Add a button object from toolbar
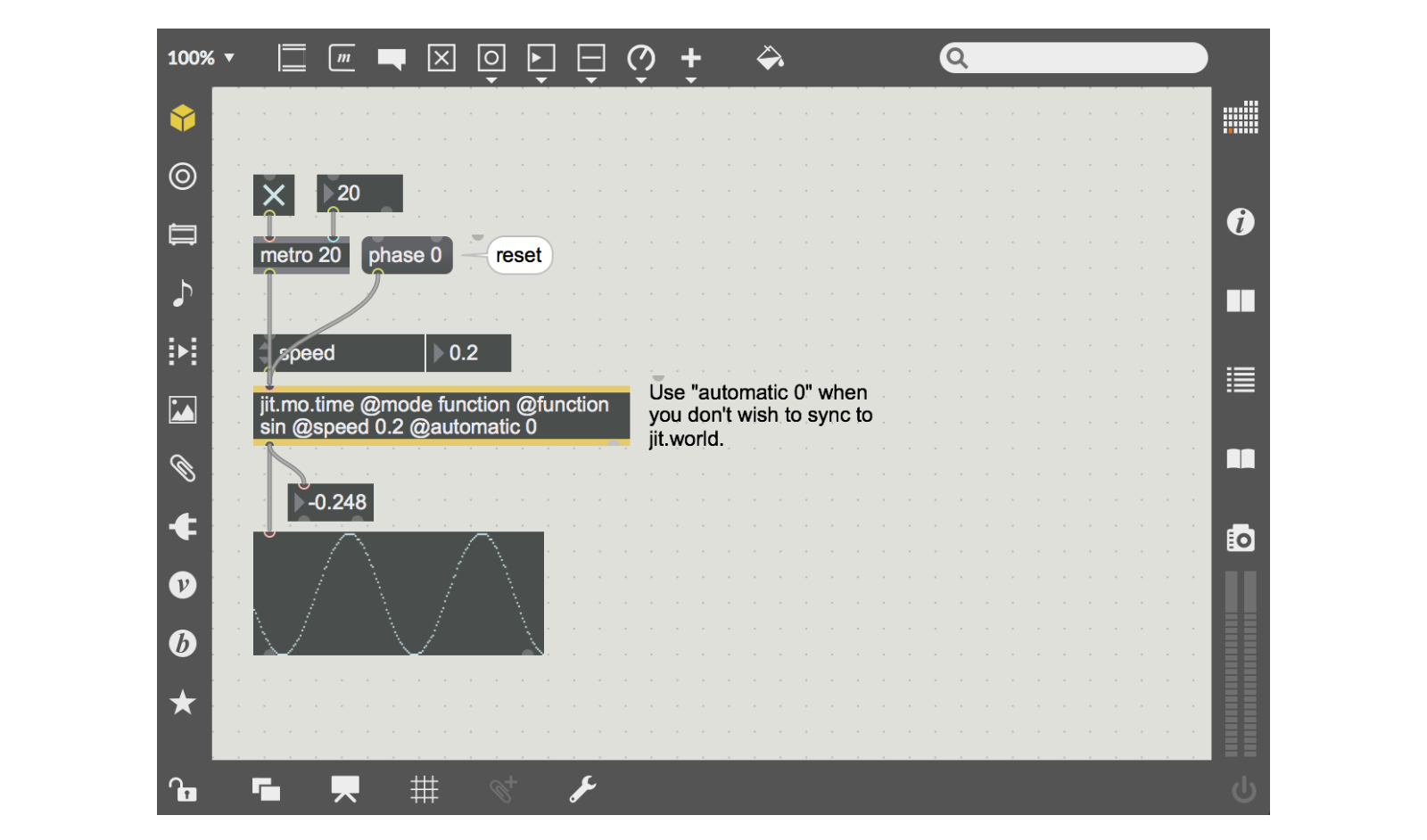Screen dimensions: 1427x840 (x=491, y=58)
